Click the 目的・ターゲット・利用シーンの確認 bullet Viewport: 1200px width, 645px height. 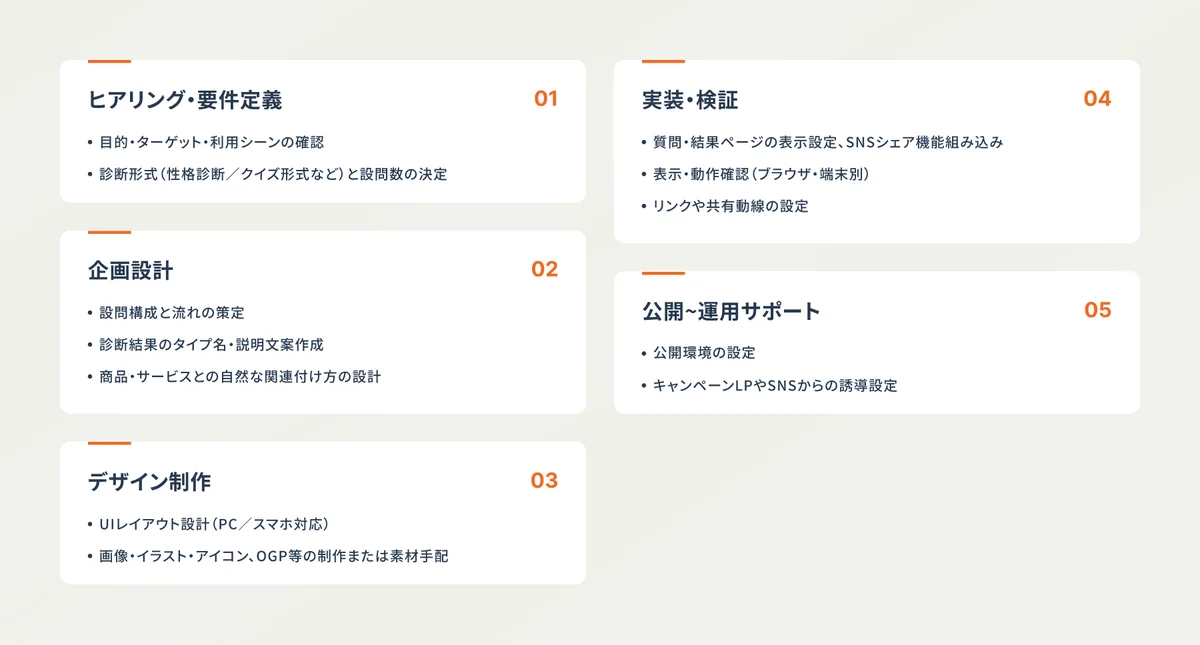211,143
